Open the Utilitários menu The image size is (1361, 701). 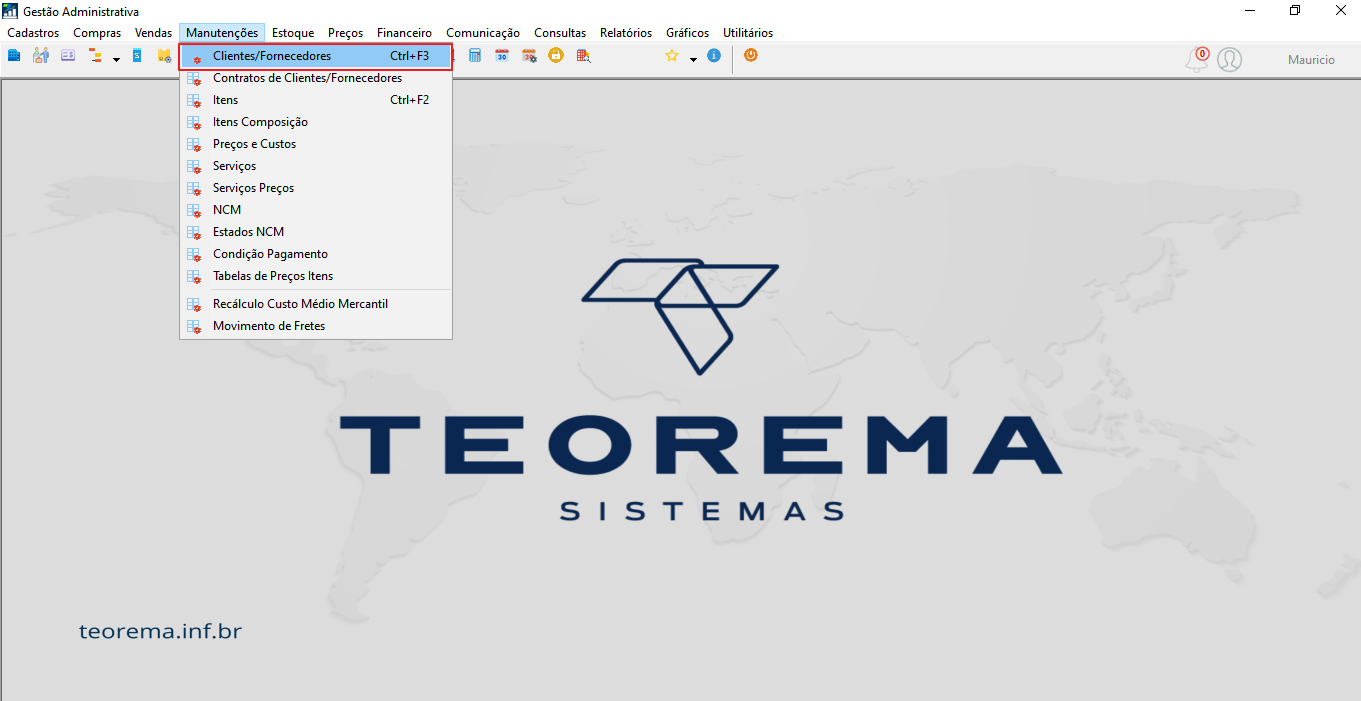click(x=748, y=33)
